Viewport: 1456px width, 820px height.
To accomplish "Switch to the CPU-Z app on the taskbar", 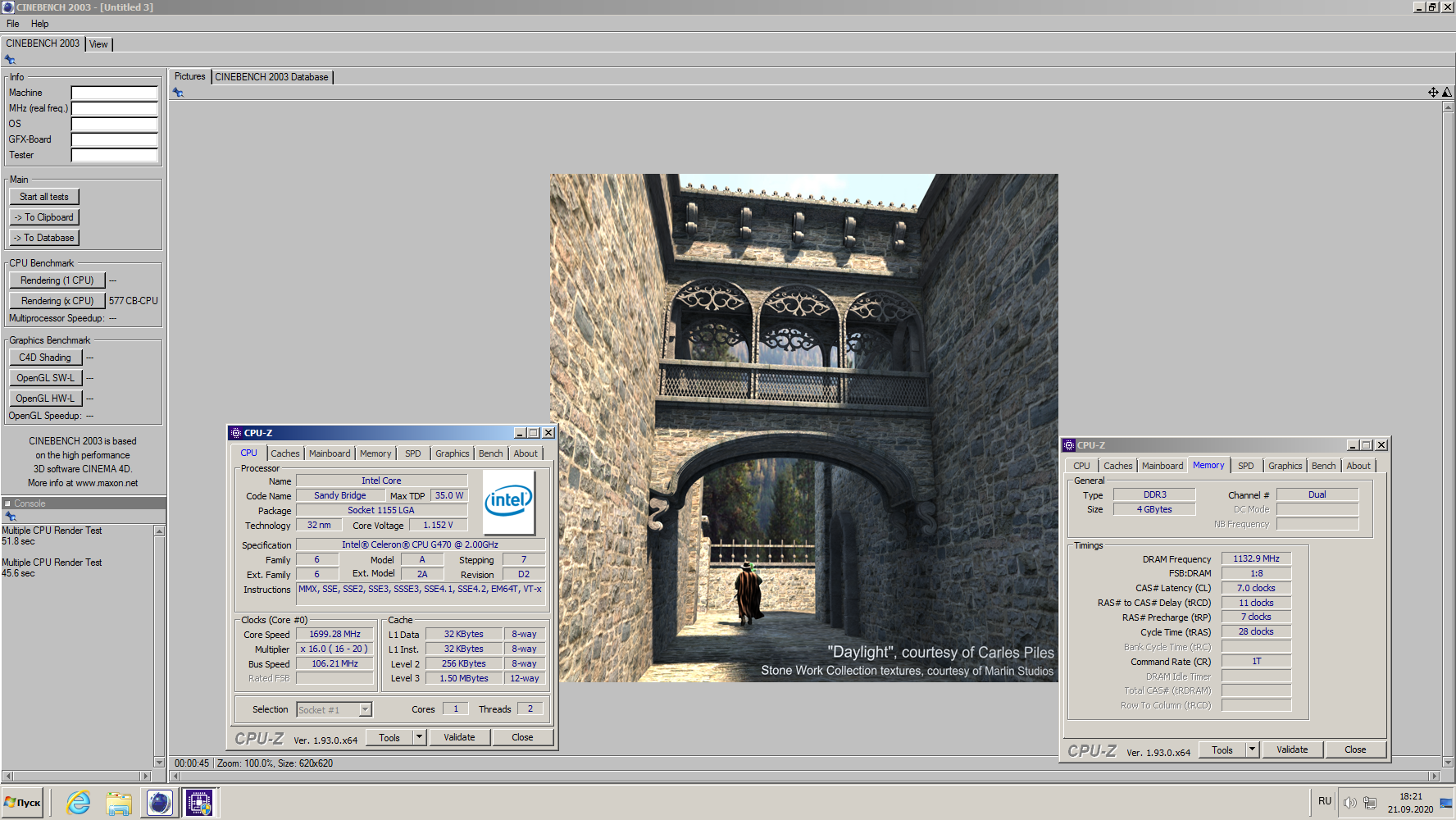I will (x=199, y=803).
